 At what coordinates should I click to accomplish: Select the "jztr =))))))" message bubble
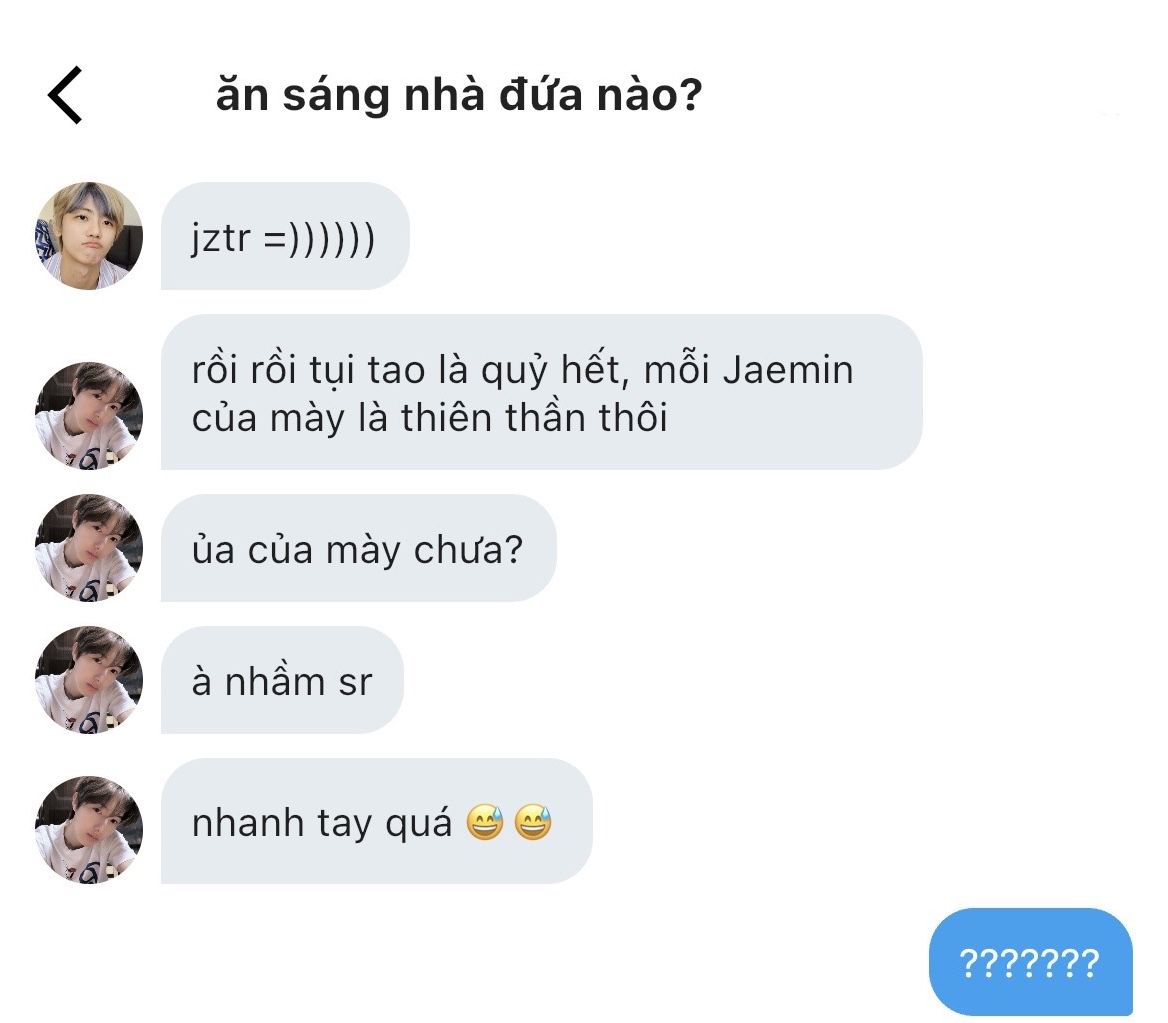coord(285,237)
